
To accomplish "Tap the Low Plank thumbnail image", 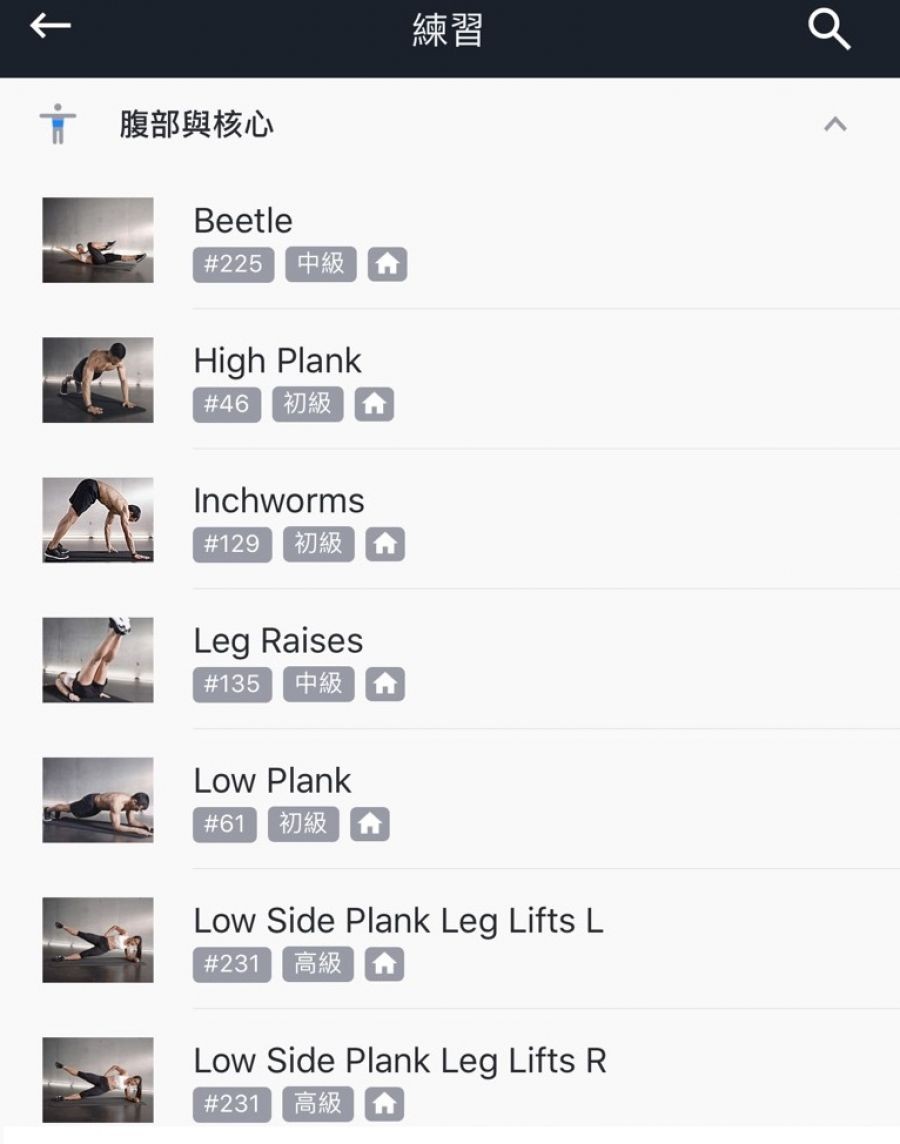I will coord(98,800).
